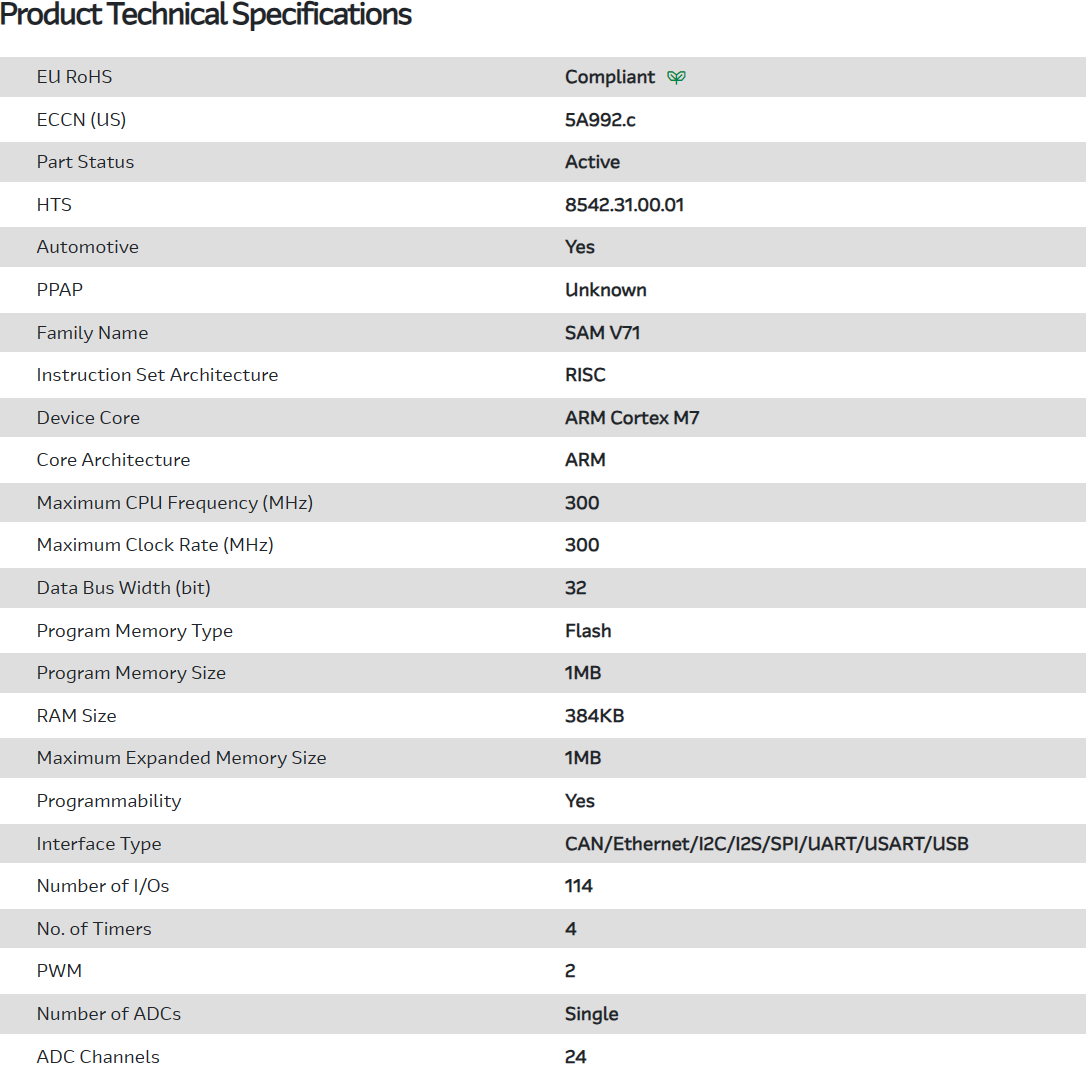Click the Interface Type value CAN/Ethernet/I2C list
This screenshot has width=1086, height=1074.
pyautogui.click(x=766, y=844)
